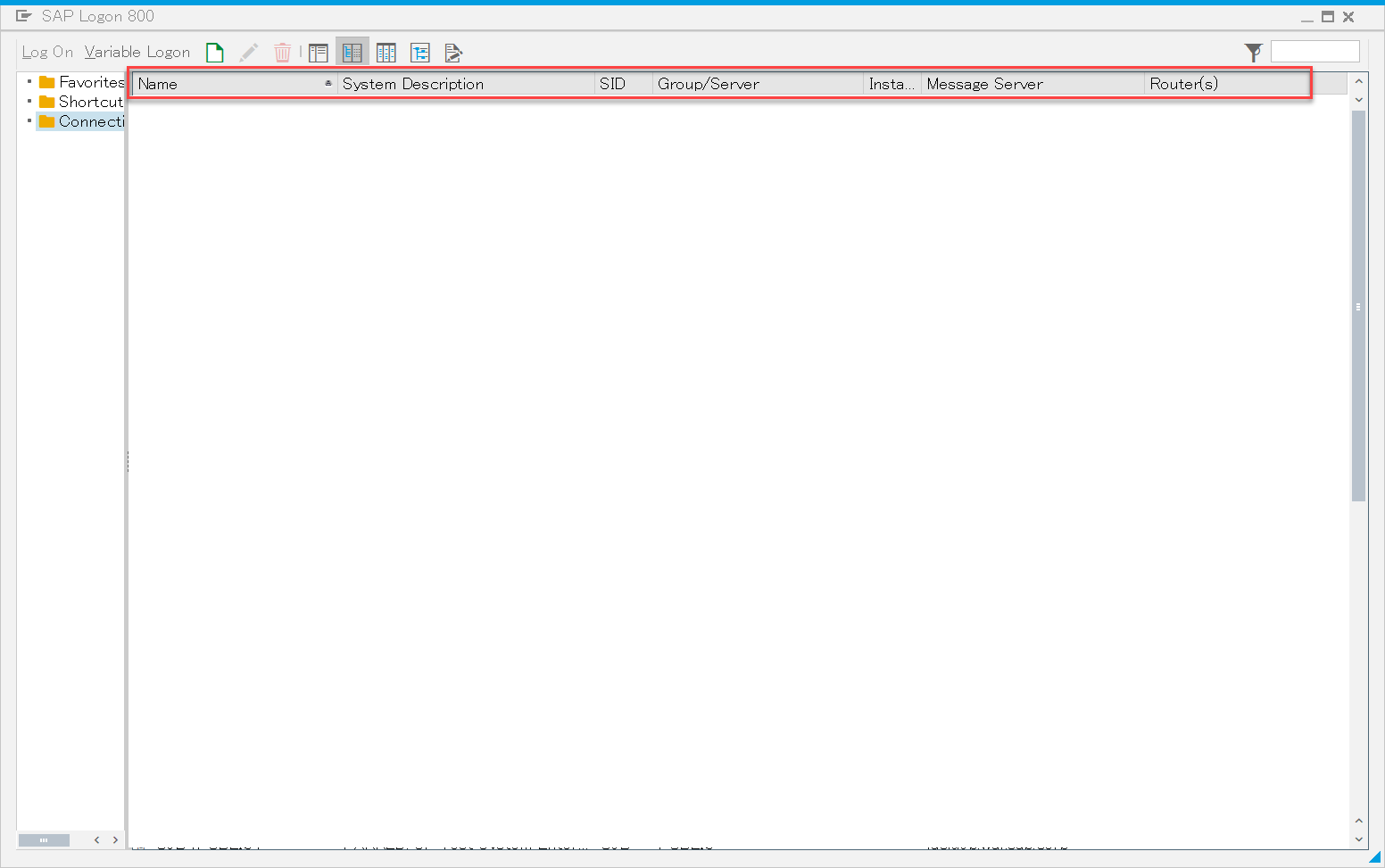Click the Filter funnel icon
The height and width of the screenshot is (868, 1385).
[x=1254, y=53]
